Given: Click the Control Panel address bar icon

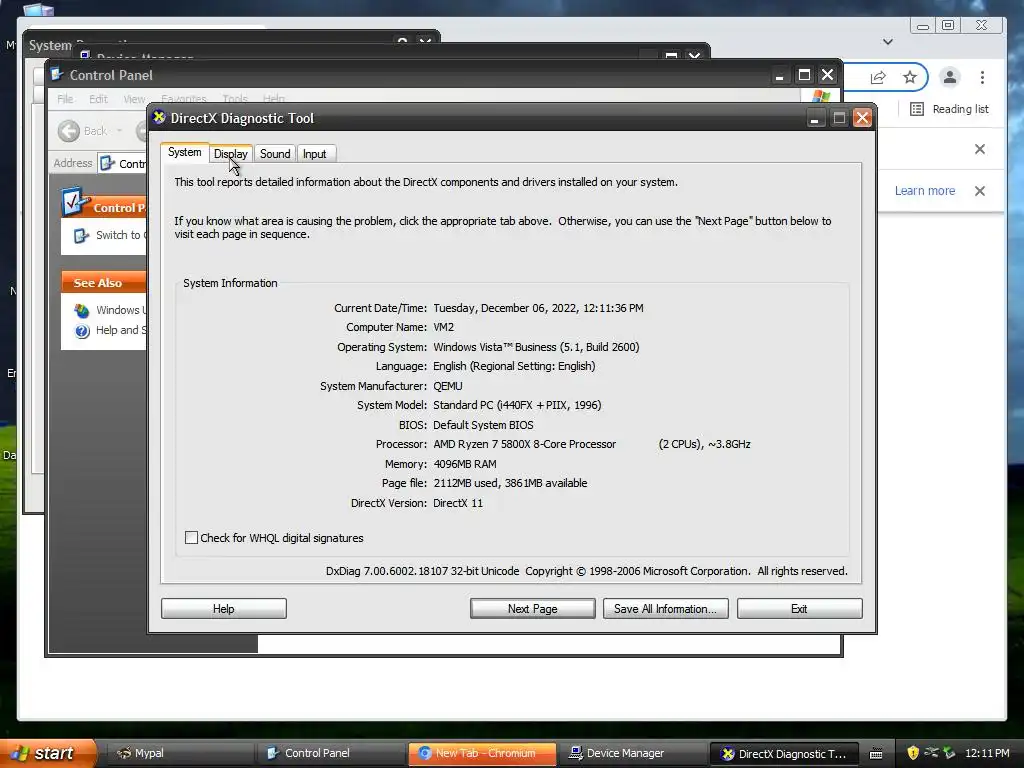Looking at the screenshot, I should pos(108,163).
